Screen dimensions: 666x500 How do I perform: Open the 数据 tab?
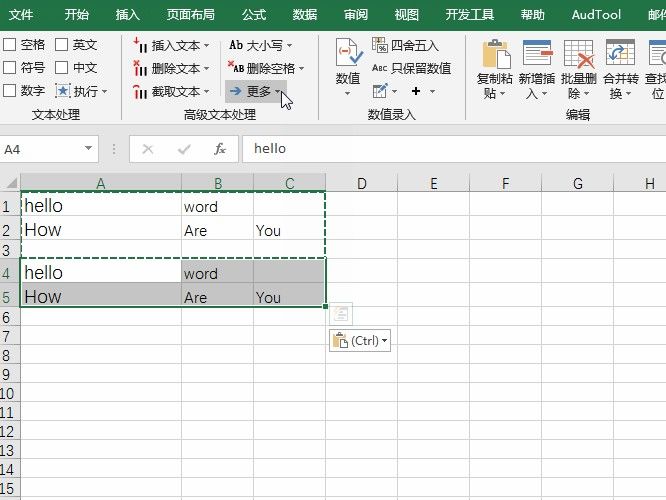pyautogui.click(x=305, y=15)
